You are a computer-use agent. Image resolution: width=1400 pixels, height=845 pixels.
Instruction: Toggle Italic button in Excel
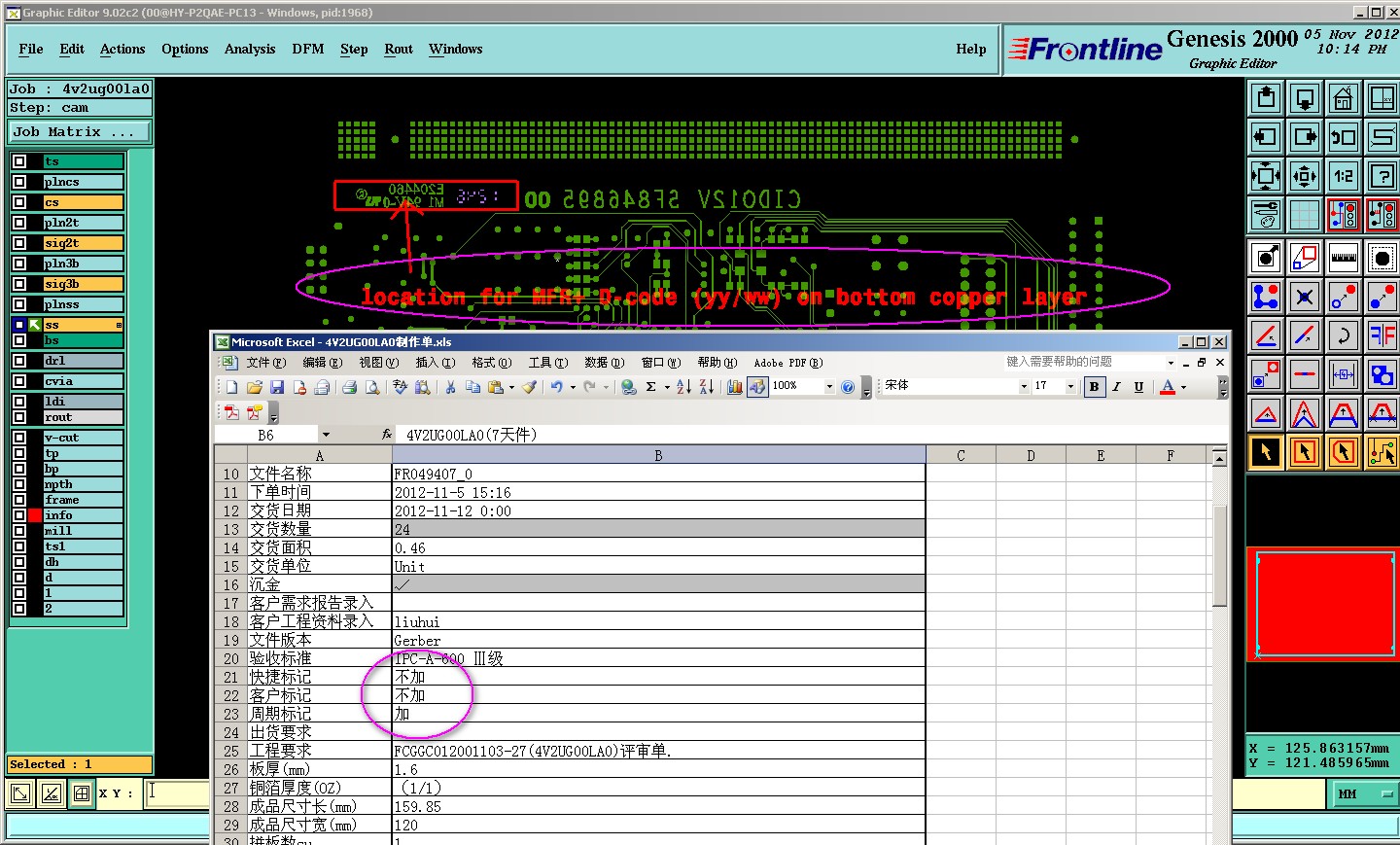tap(1116, 387)
